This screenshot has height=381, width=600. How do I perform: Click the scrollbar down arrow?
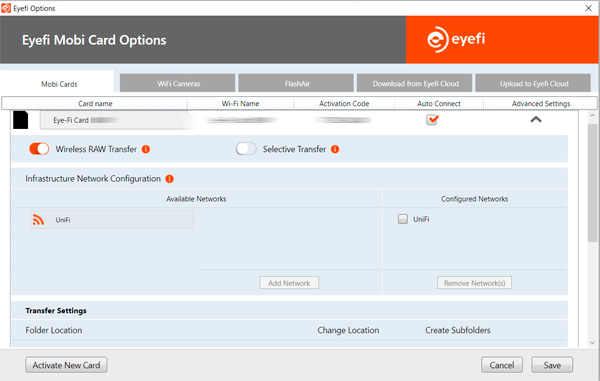[x=592, y=343]
